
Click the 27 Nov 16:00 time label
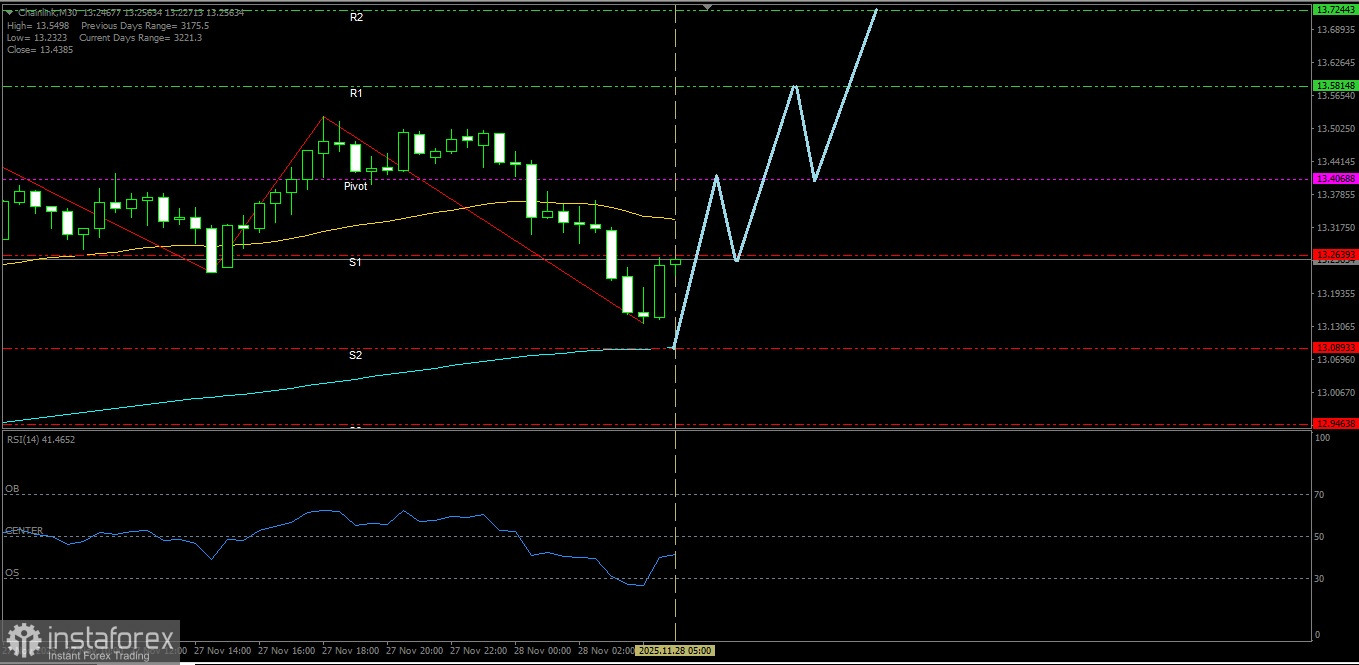pos(285,650)
